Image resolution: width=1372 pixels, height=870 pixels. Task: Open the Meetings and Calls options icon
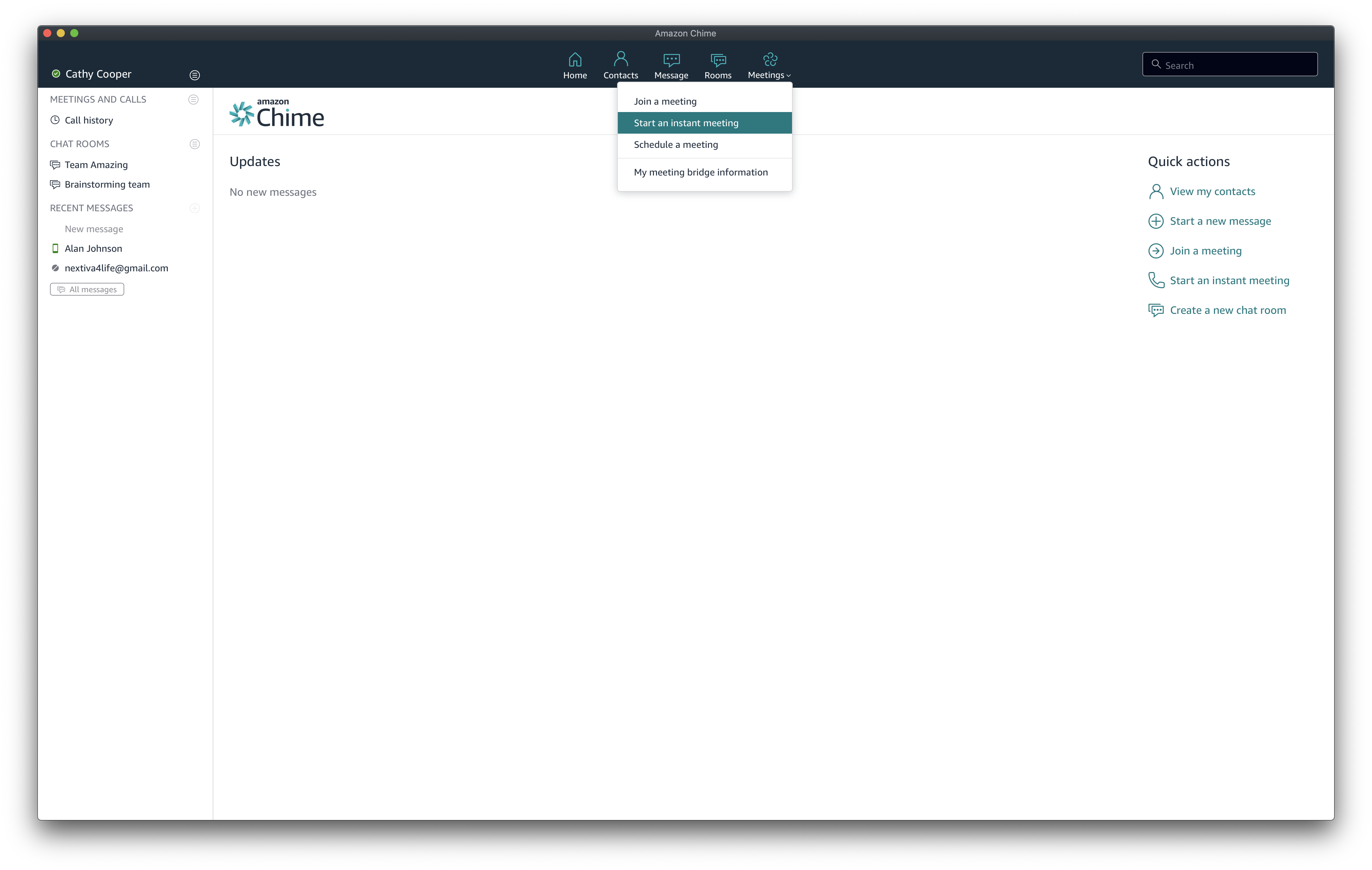[194, 99]
